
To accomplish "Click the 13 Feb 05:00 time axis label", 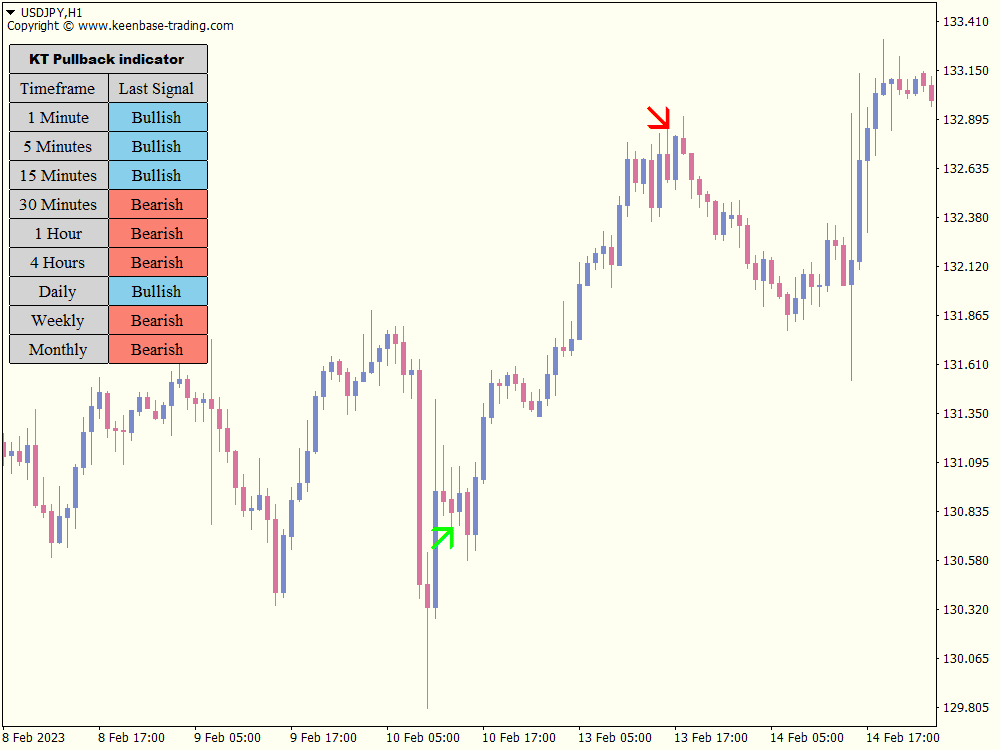I will pos(616,736).
